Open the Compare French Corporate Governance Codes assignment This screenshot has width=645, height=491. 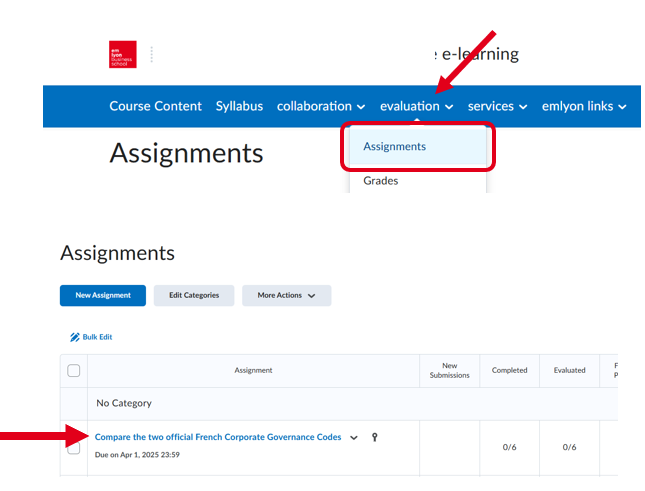click(x=218, y=437)
